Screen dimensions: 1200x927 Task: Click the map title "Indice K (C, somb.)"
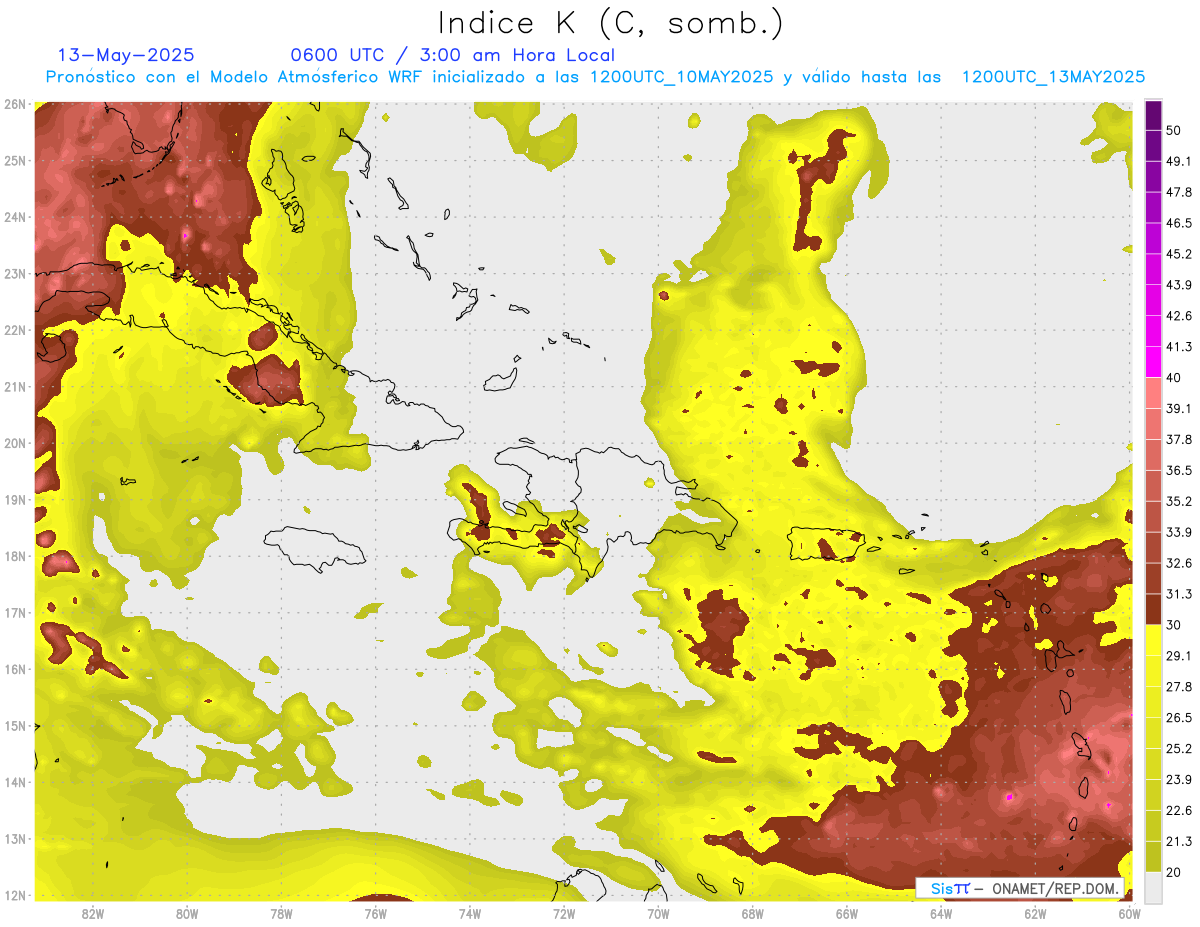(611, 23)
